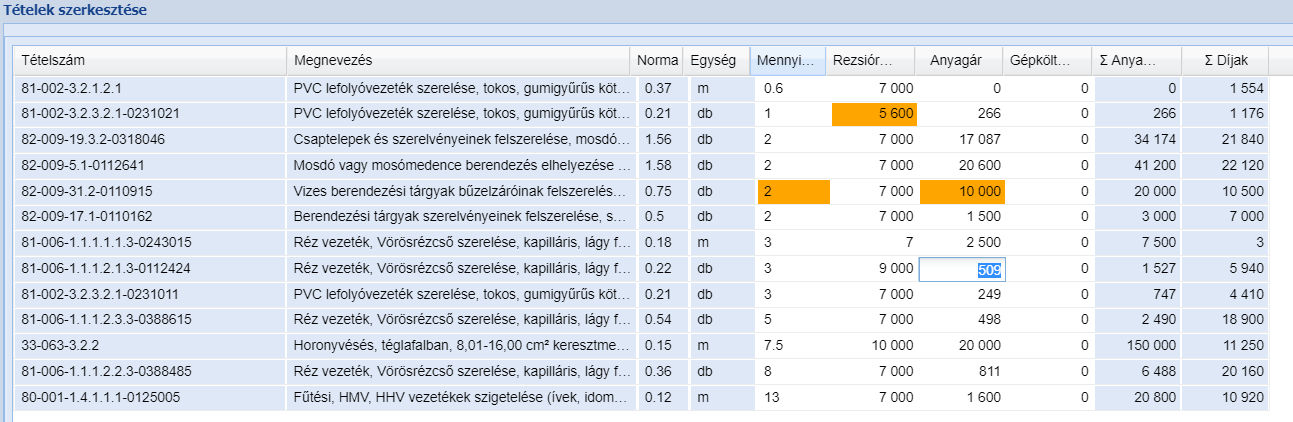Sort by Σ Díjak column header
The width and height of the screenshot is (1293, 422).
coord(1225,61)
